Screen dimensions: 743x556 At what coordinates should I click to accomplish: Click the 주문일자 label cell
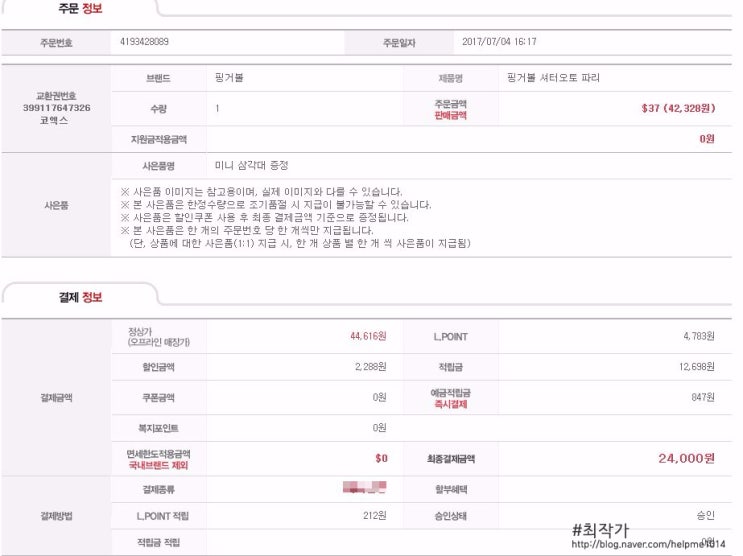tap(399, 43)
